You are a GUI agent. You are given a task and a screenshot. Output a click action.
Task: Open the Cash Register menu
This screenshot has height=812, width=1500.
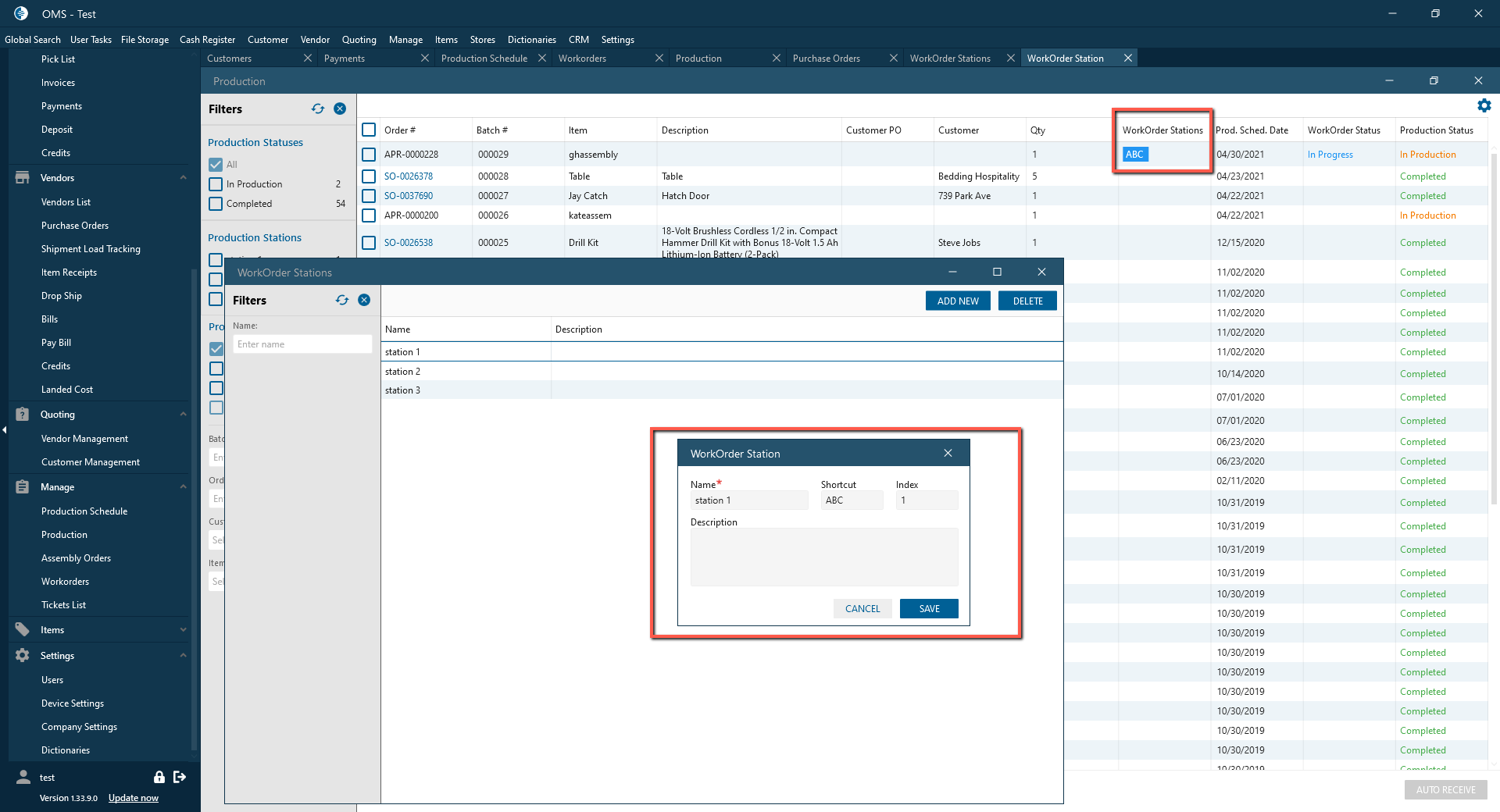click(x=207, y=40)
